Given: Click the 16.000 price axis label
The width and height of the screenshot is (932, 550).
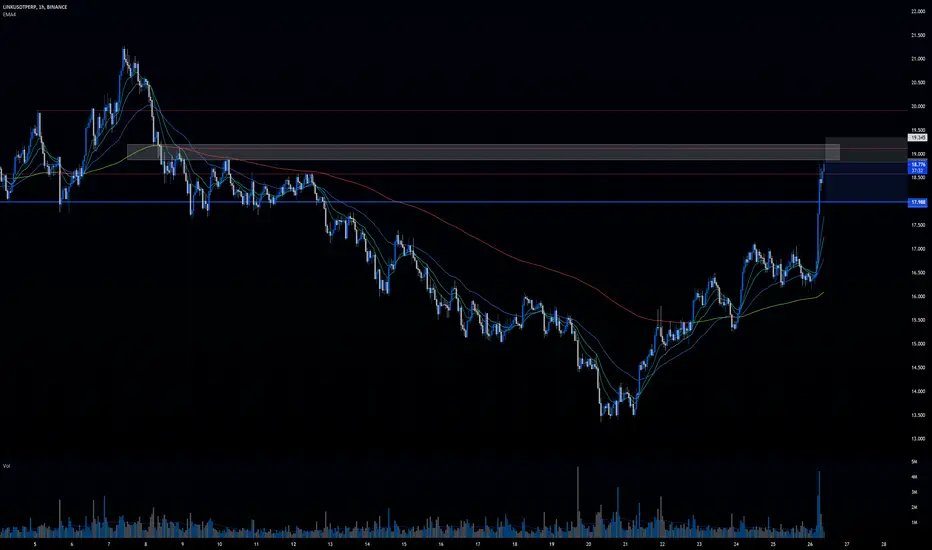Looking at the screenshot, I should pyautogui.click(x=918, y=296).
